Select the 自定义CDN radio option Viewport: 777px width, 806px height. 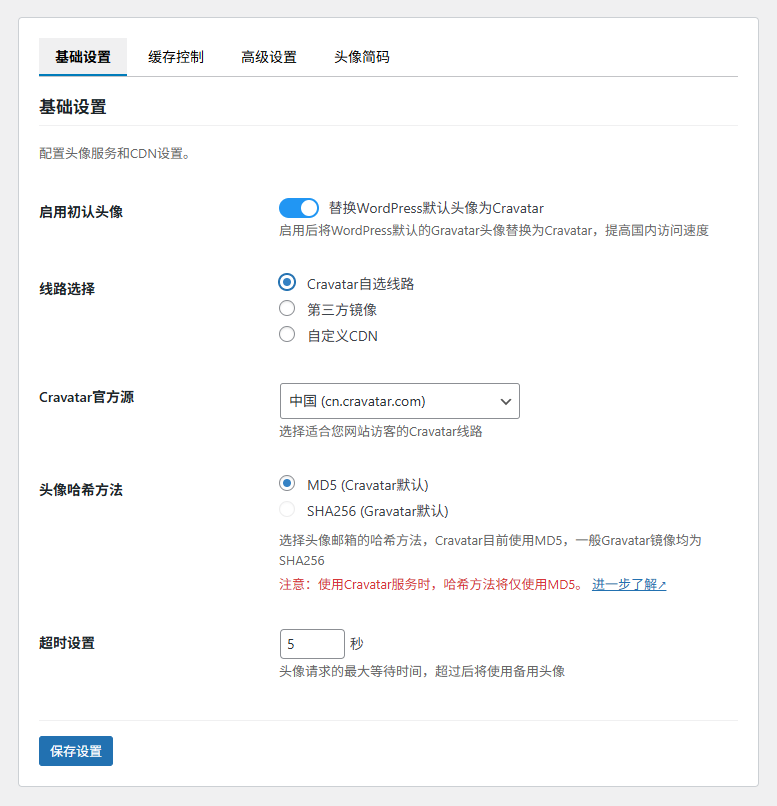[x=287, y=335]
